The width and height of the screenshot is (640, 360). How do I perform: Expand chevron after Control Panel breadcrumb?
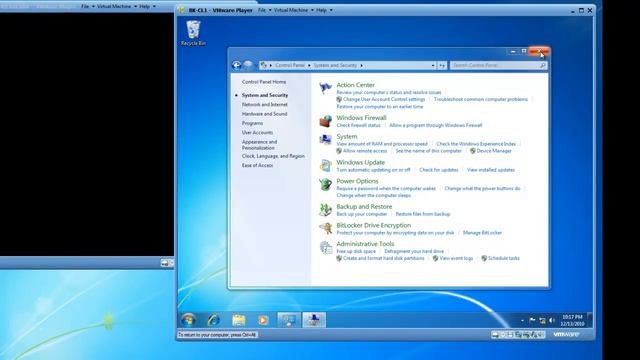pos(309,65)
